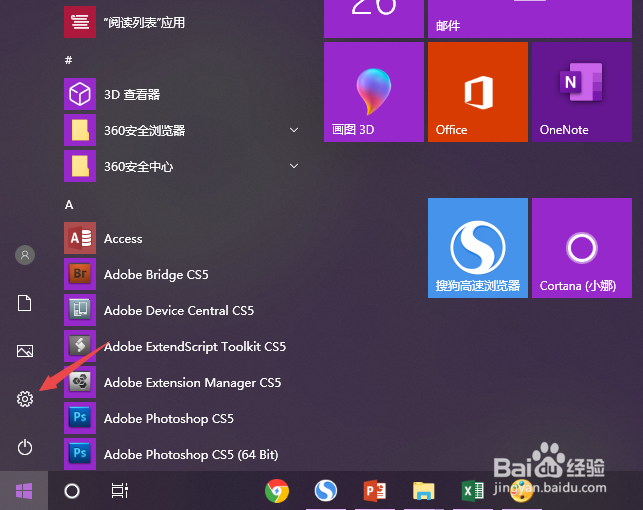Screen dimensions: 643x510
Task: Expand the 360安全中心 folder chevron
Action: (294, 166)
